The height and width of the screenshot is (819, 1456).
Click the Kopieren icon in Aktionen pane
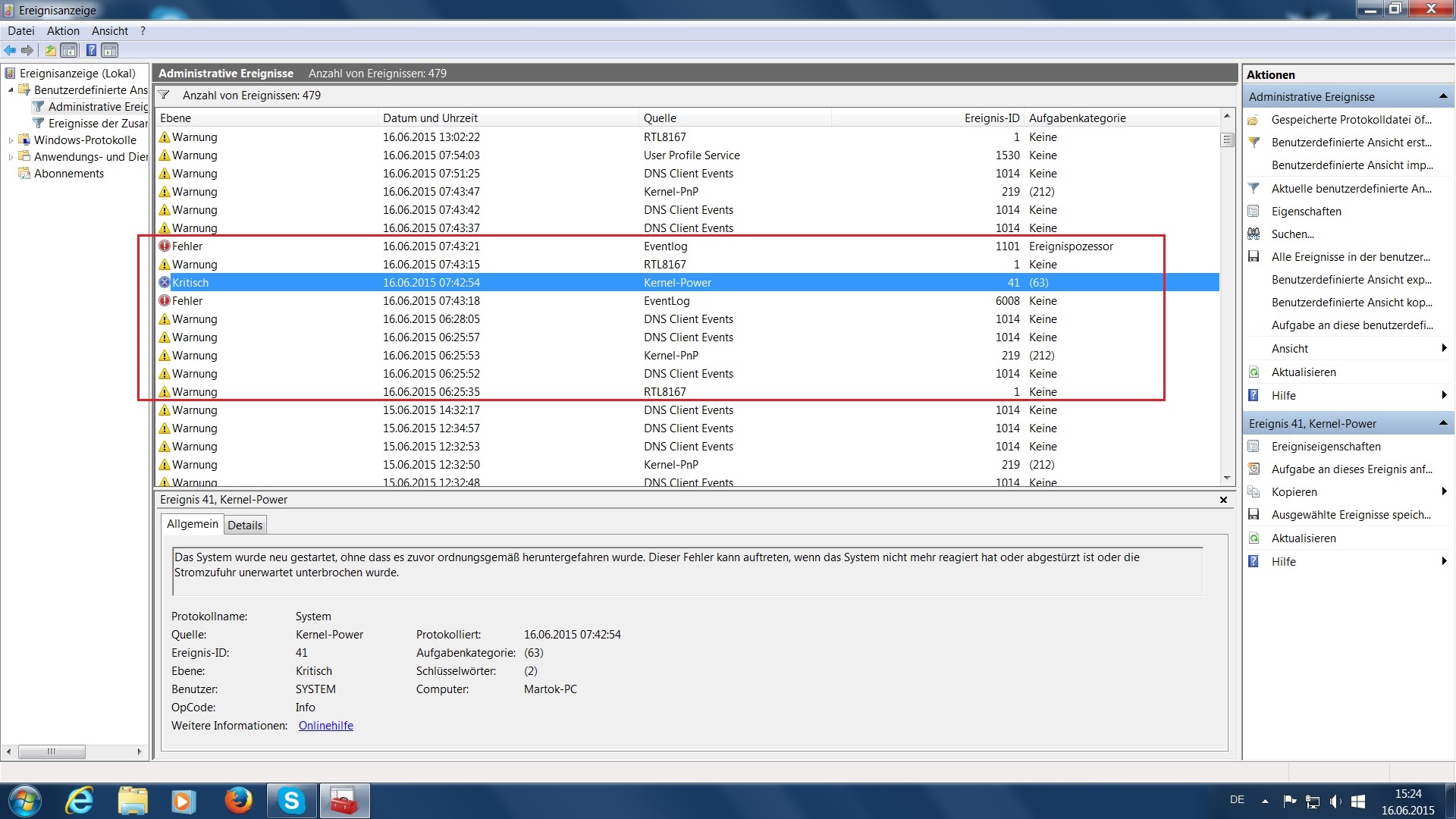(1254, 492)
